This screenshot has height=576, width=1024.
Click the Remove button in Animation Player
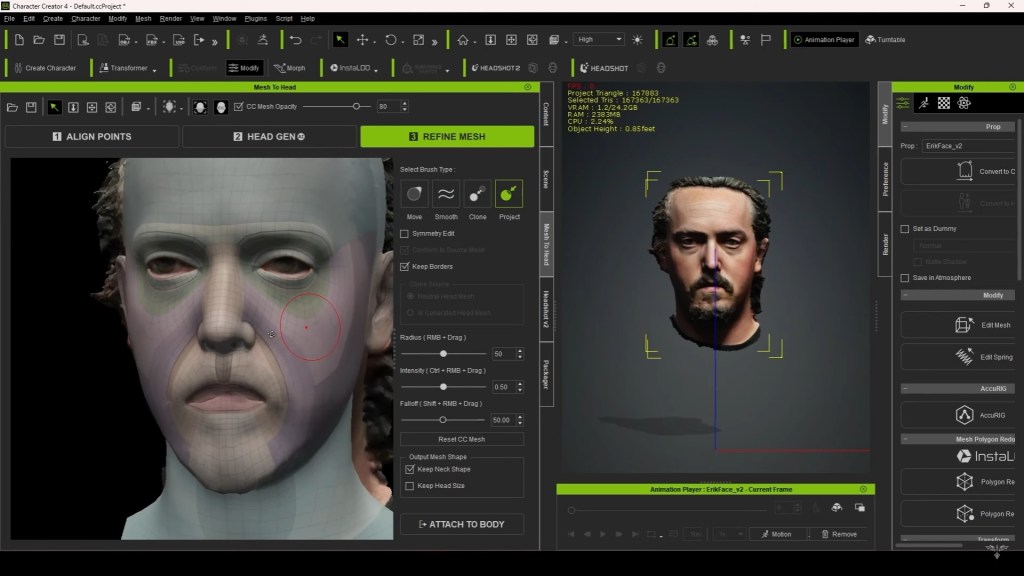point(839,534)
